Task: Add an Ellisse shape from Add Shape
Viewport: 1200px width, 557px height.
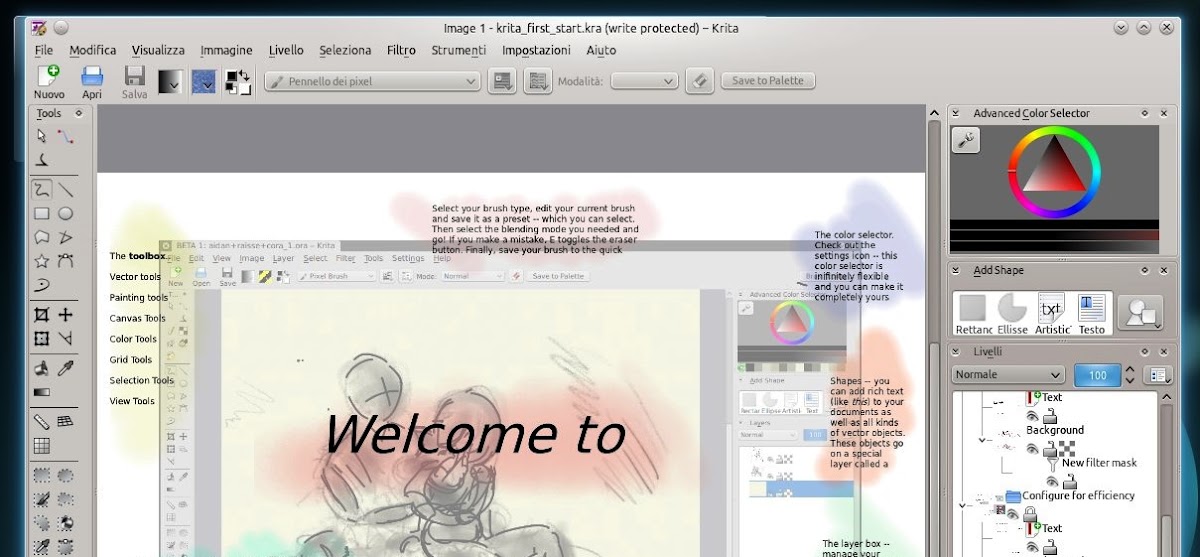Action: coord(1013,314)
